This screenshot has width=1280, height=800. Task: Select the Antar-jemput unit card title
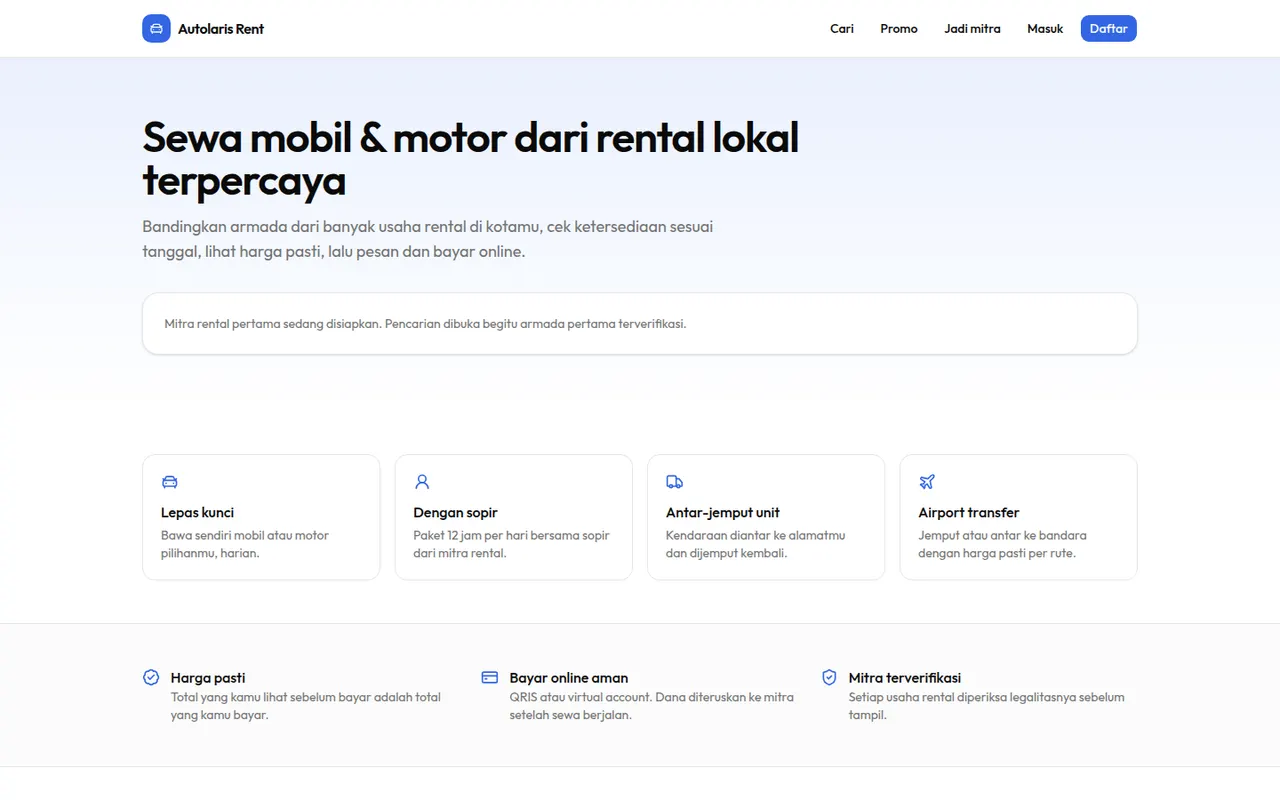tap(723, 513)
